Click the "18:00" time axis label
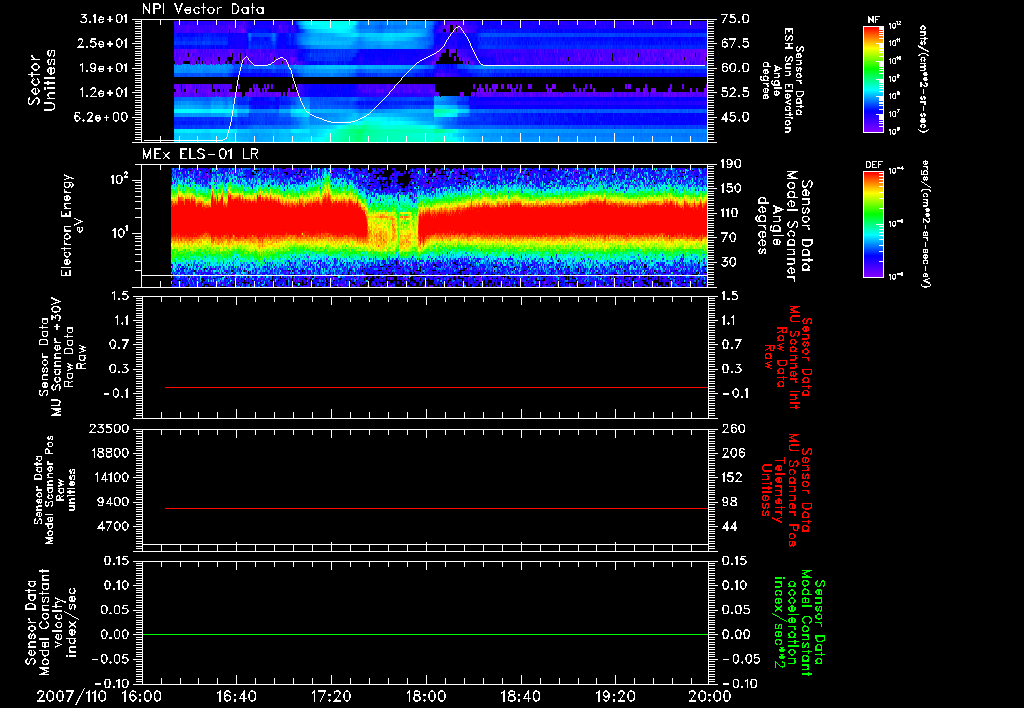This screenshot has height=708, width=1024. pos(426,696)
